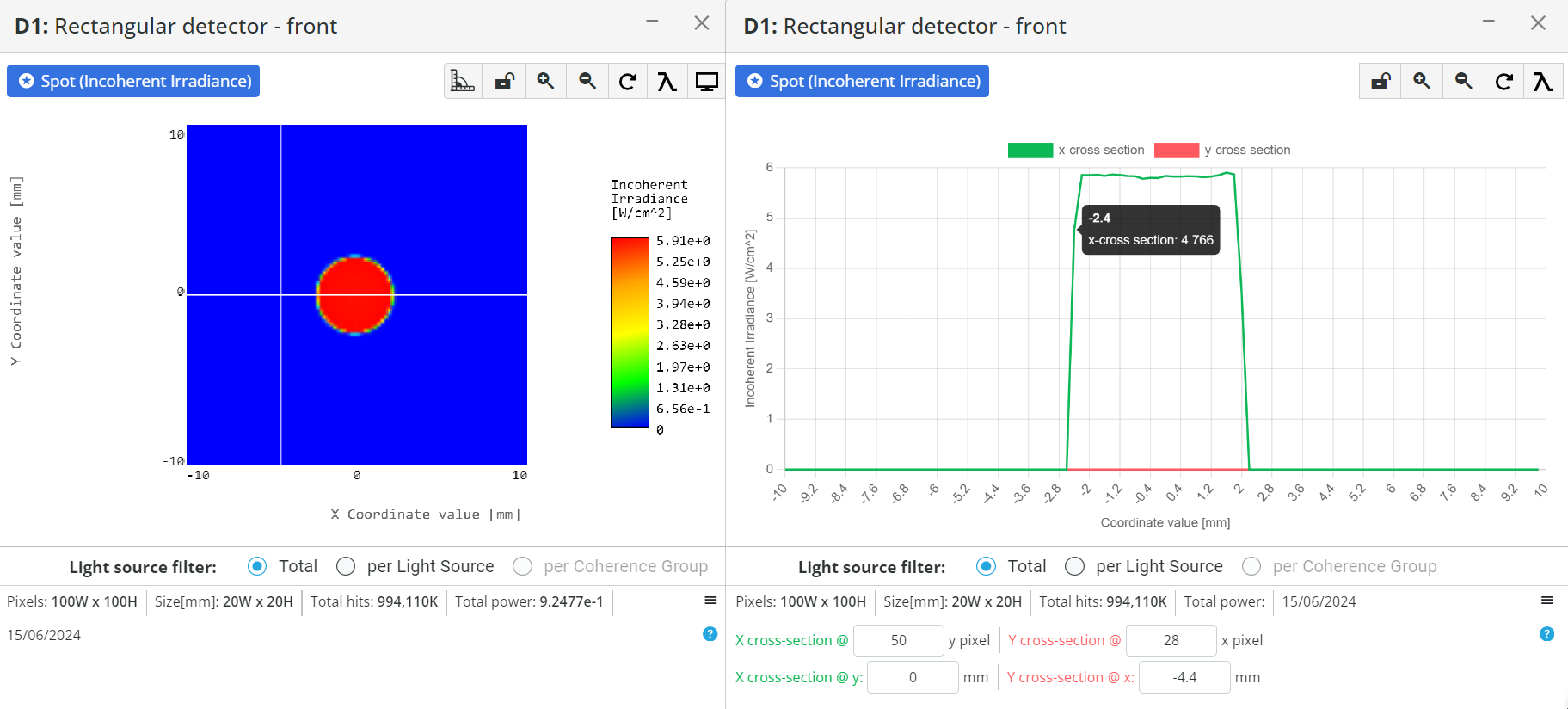Toggle y-cross section legend red swatch

click(1176, 151)
